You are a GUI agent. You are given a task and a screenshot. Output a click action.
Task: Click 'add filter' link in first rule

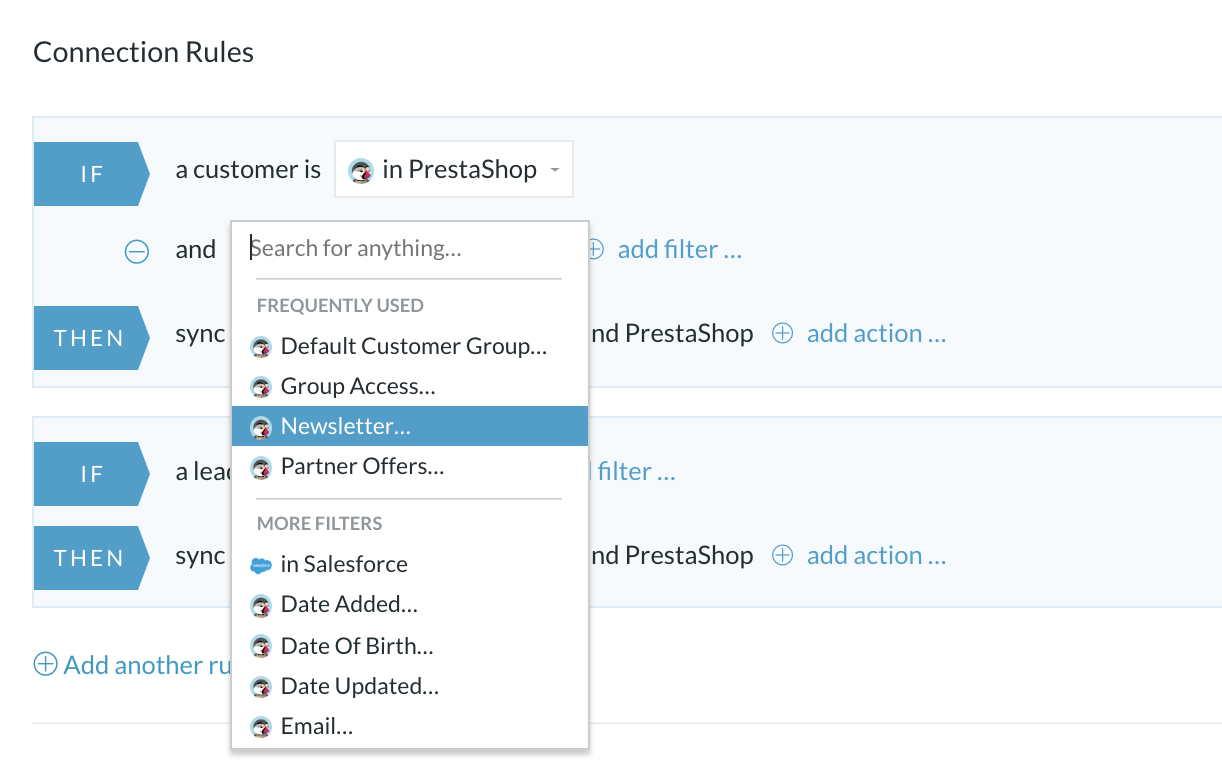pos(680,249)
